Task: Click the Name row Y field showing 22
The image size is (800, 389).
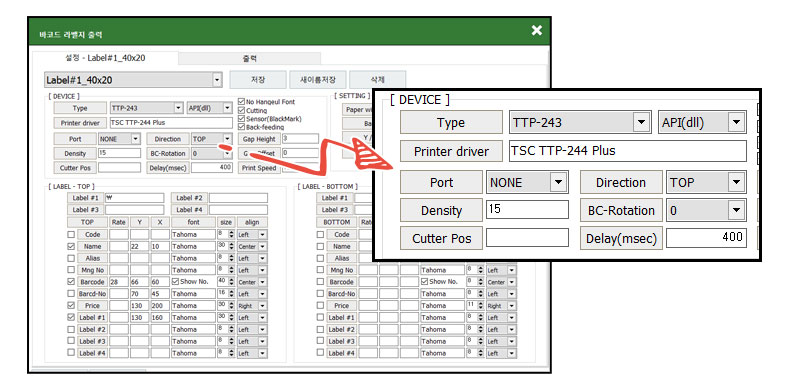Action: [x=139, y=247]
